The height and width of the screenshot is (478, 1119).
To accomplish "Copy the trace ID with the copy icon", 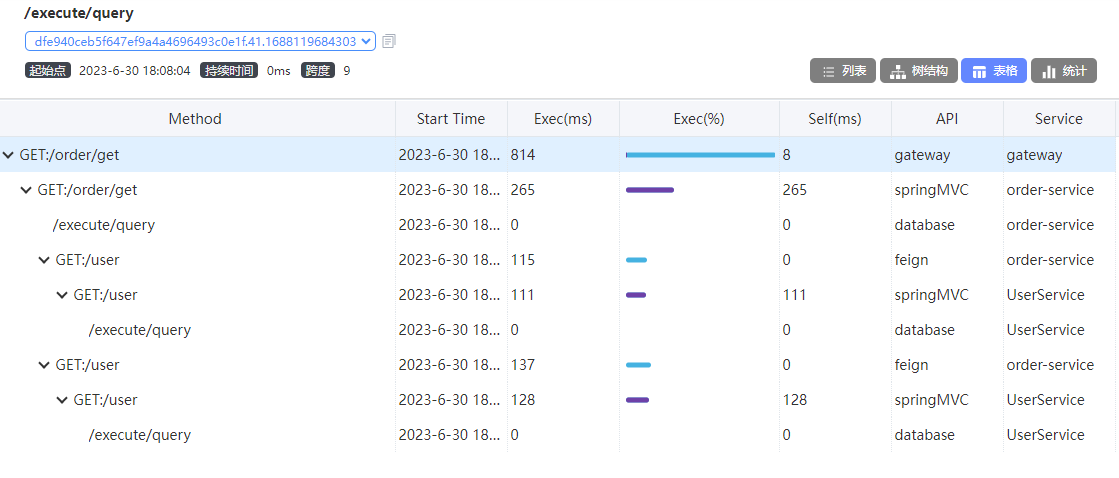I will [388, 41].
